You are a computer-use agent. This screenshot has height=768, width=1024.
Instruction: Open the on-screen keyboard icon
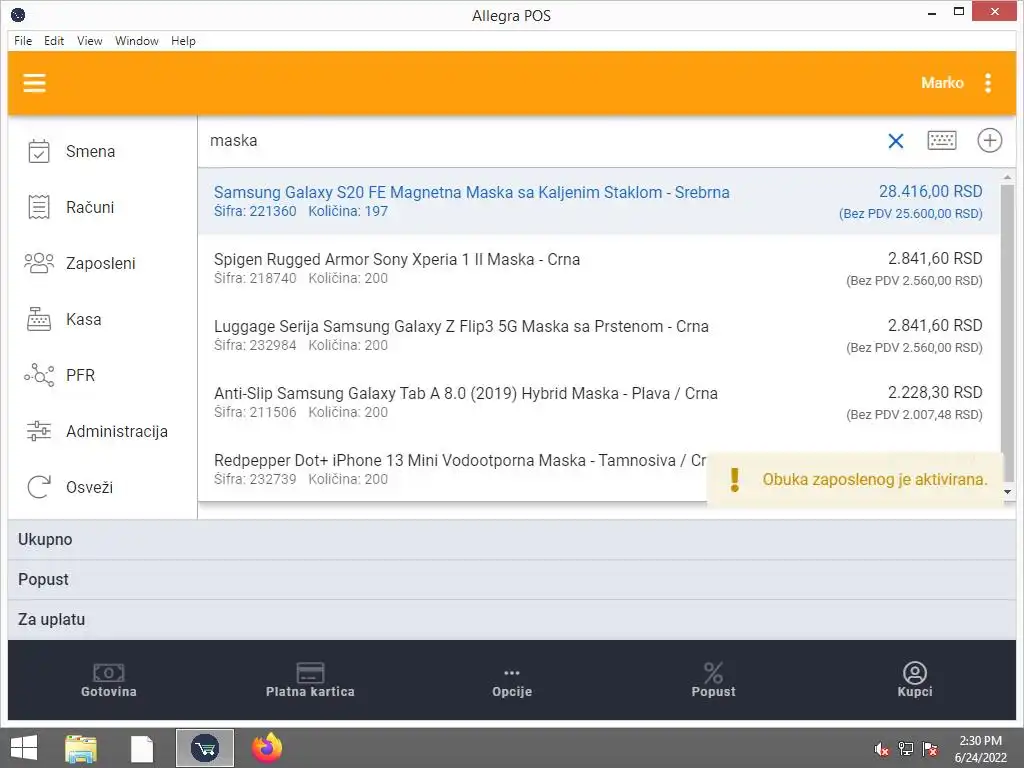pos(942,140)
